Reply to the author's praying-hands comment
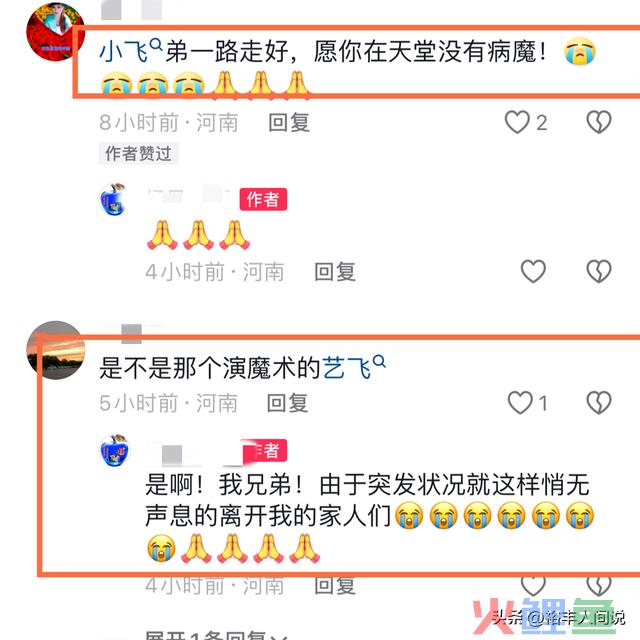The height and width of the screenshot is (640, 640). (x=335, y=272)
